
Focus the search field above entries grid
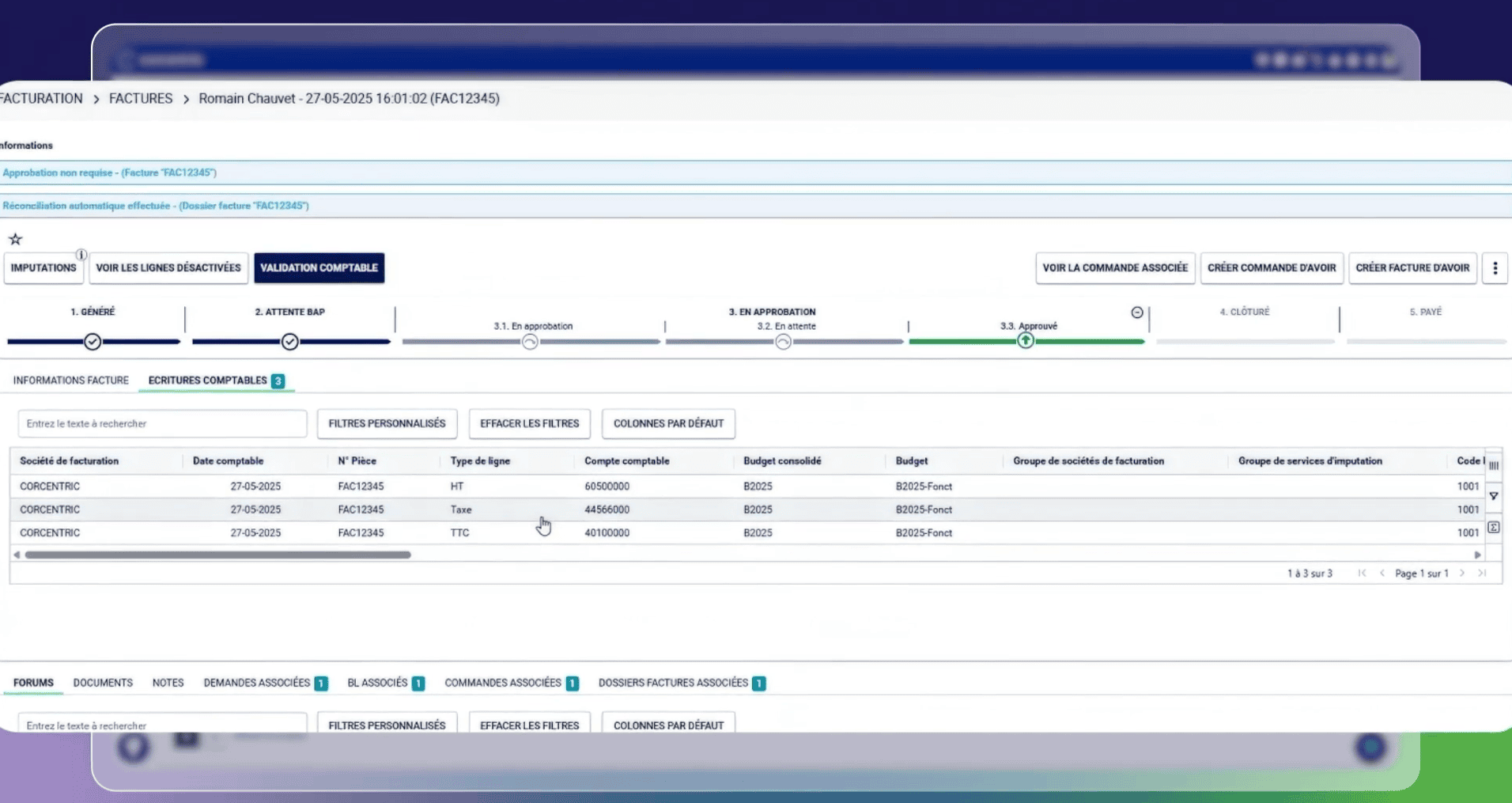(162, 424)
